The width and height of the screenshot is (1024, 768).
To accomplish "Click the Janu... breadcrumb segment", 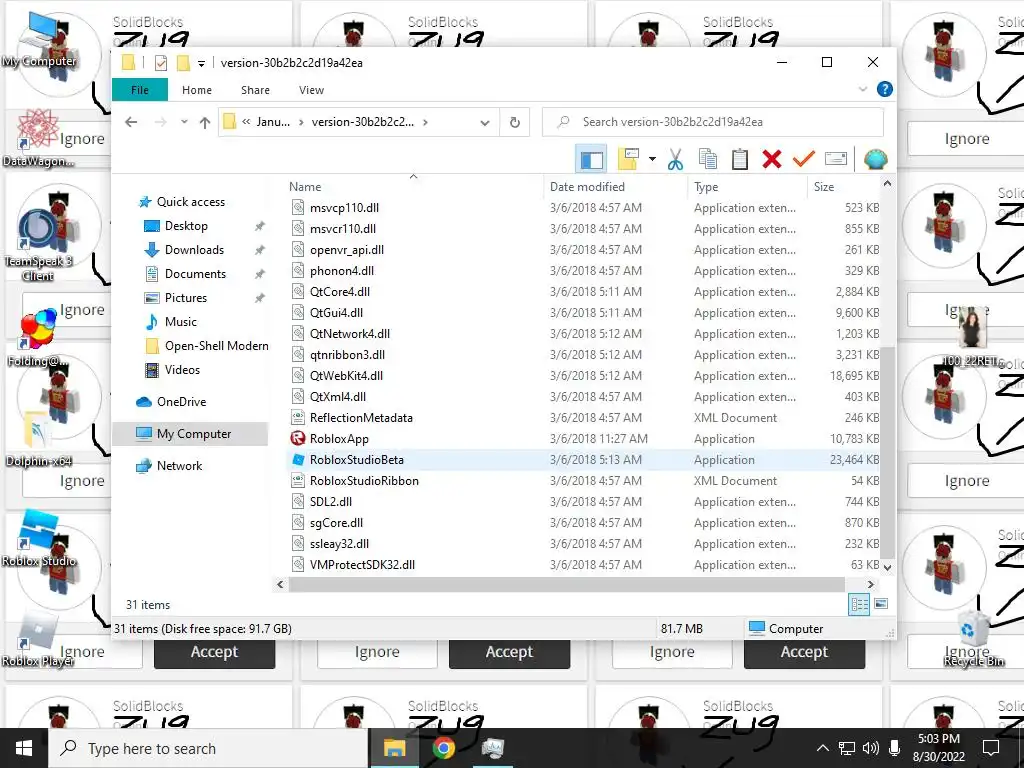I will point(273,122).
